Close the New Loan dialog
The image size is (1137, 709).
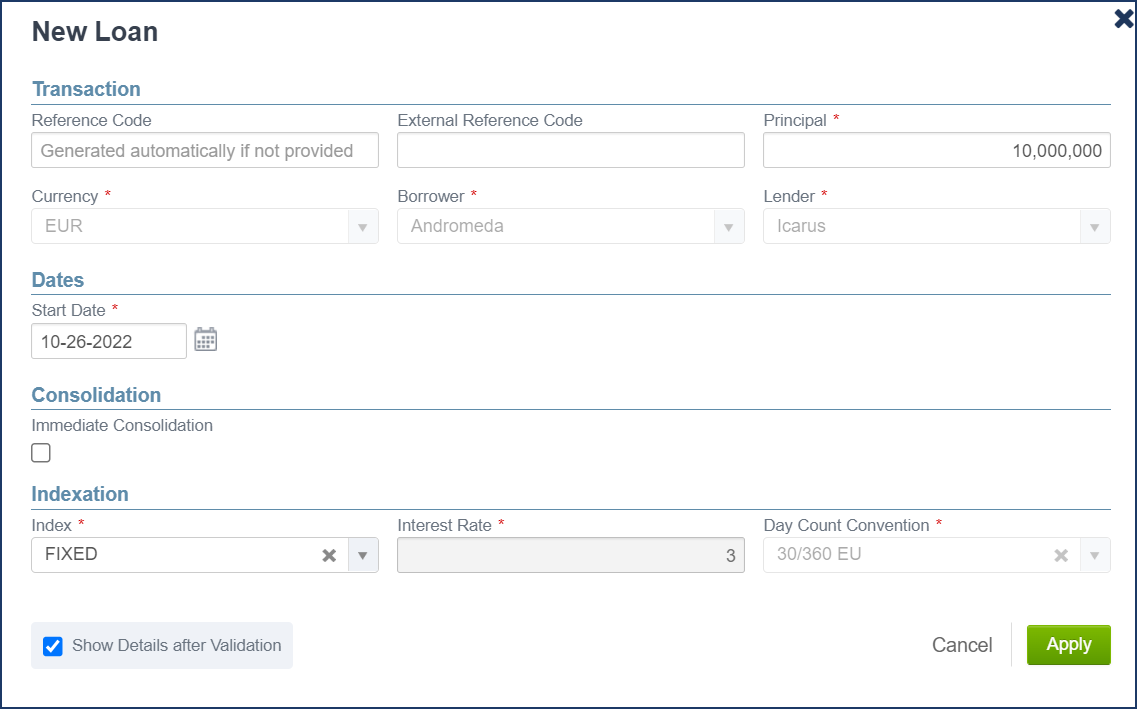[x=1123, y=19]
